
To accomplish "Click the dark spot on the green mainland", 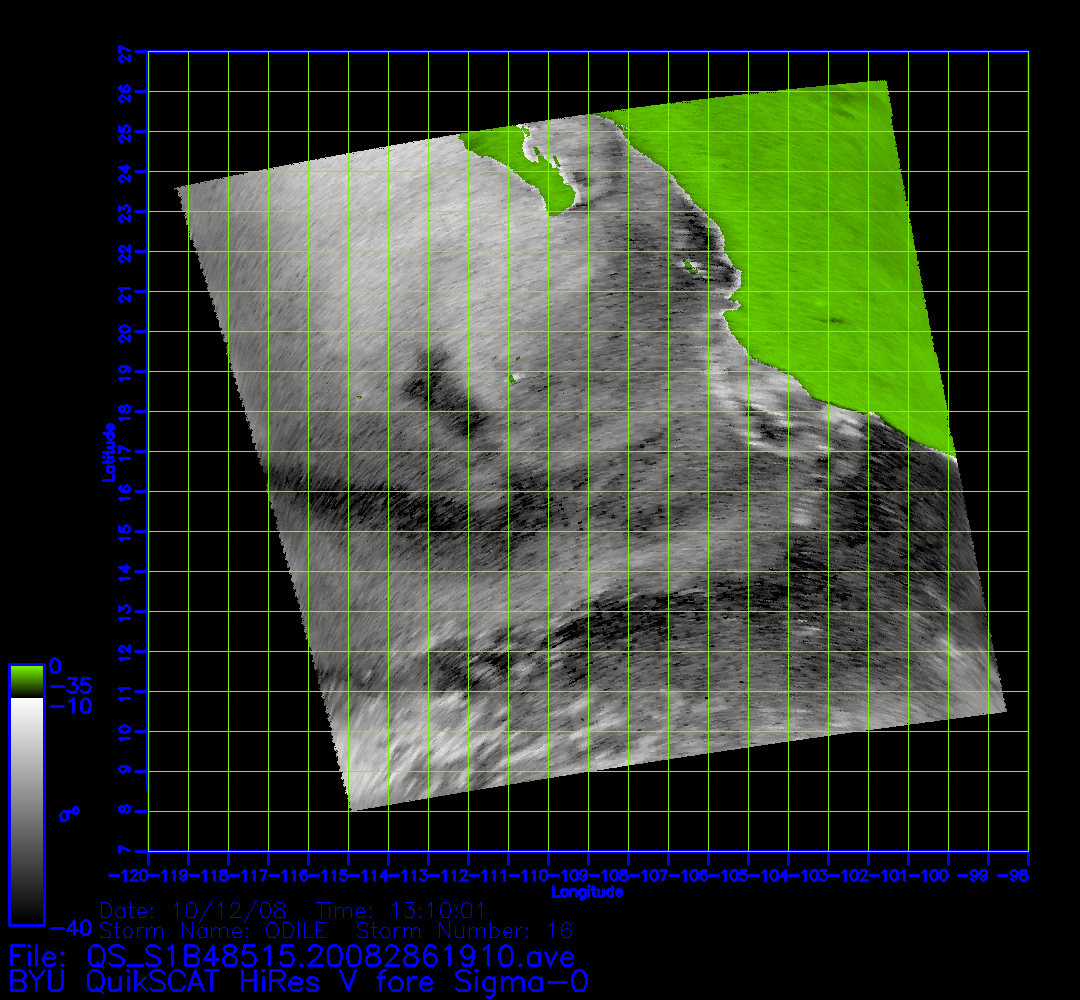I will [x=833, y=320].
